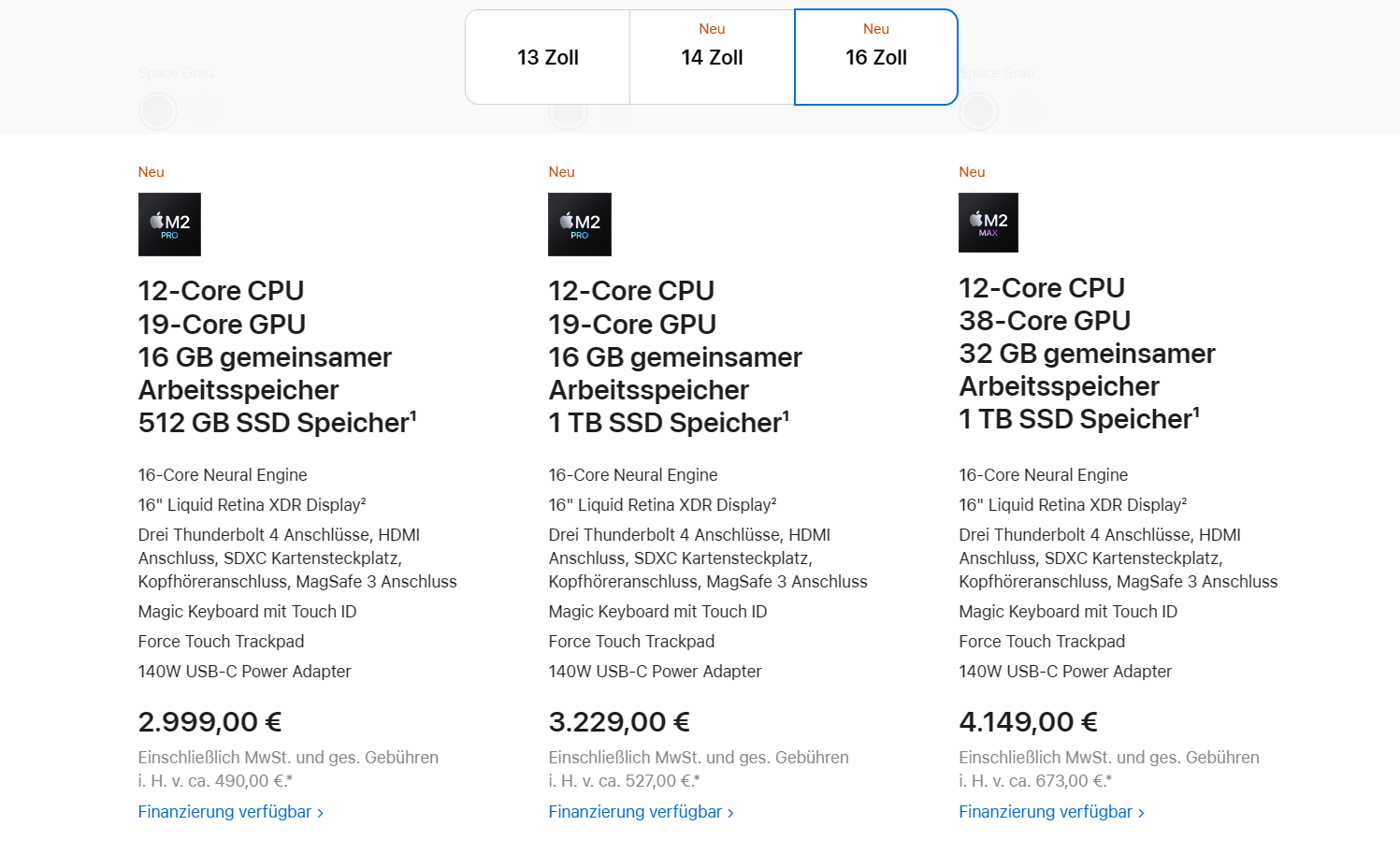Screen dimensions: 1400x855
Task: Open Finanzierung verfügbar link under 2.999,00 €
Action: (231, 812)
